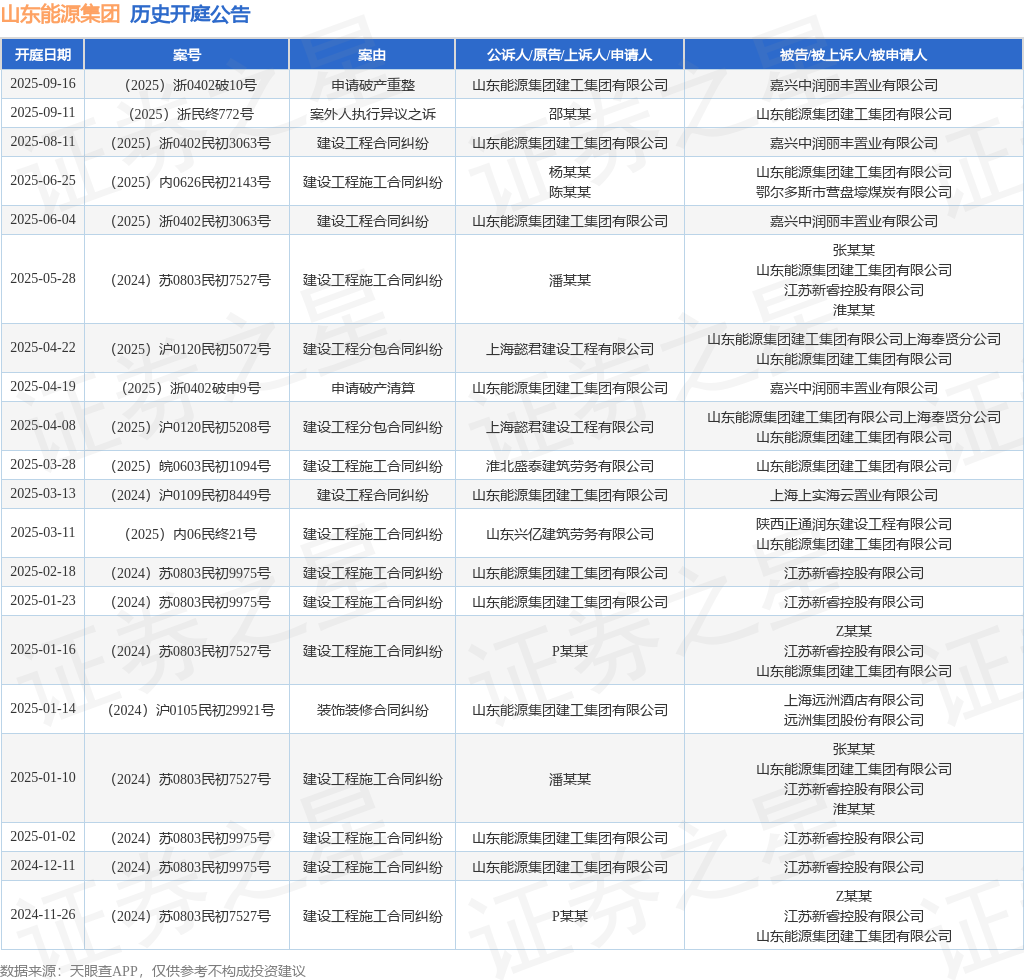
Task: Select the 案号 column header
Action: [x=187, y=55]
